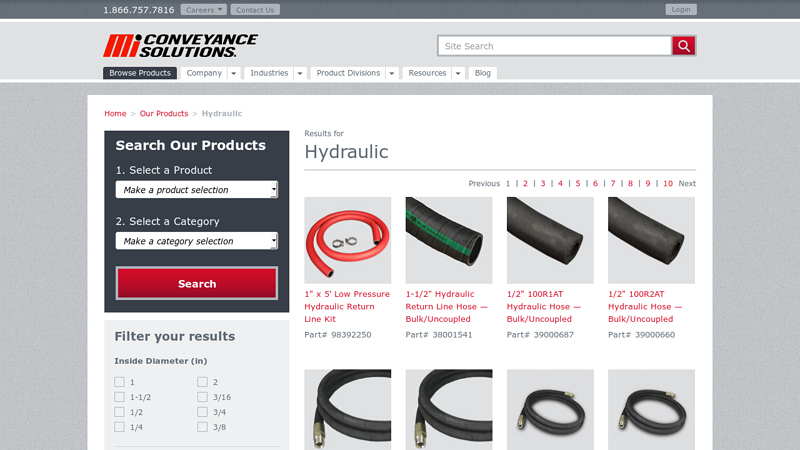Click the Contact Us button
Viewport: 800px width, 450px height.
(x=255, y=10)
